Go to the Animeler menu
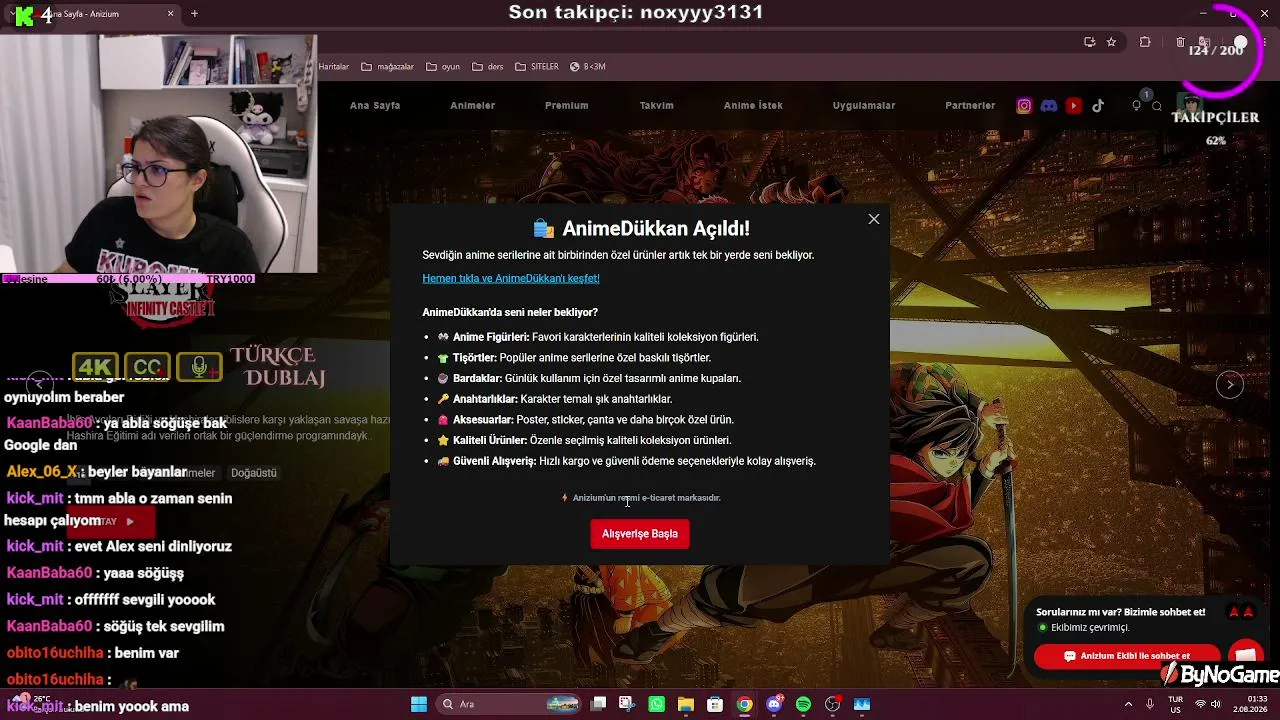Image resolution: width=1280 pixels, height=720 pixels. pyautogui.click(x=472, y=105)
